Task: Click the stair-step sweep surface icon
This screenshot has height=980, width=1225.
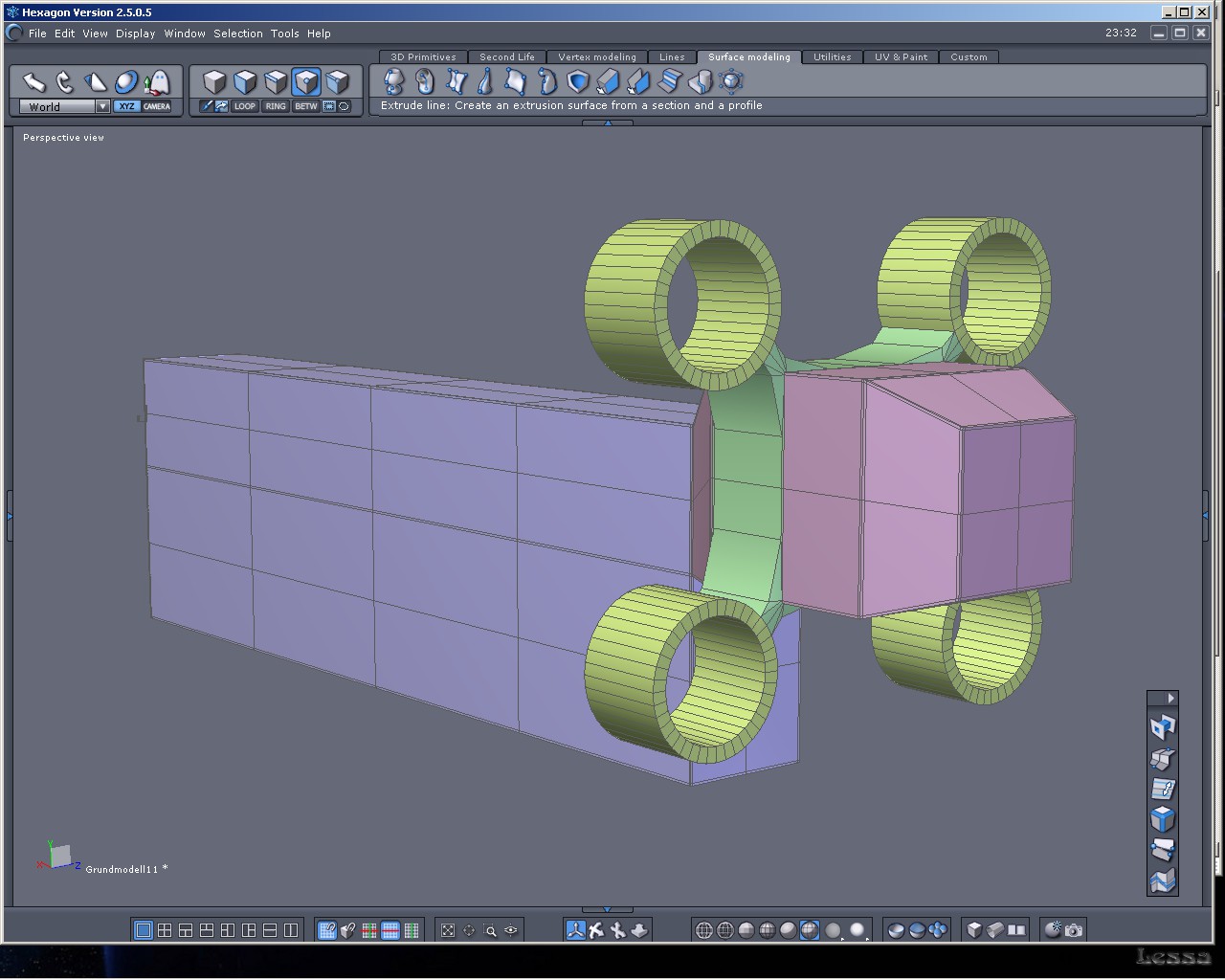Action: [669, 81]
